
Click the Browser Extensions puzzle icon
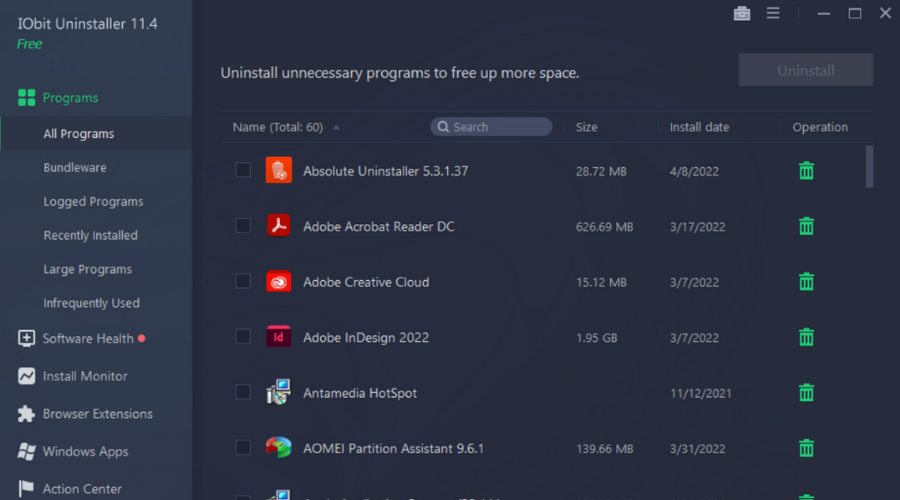tap(26, 414)
